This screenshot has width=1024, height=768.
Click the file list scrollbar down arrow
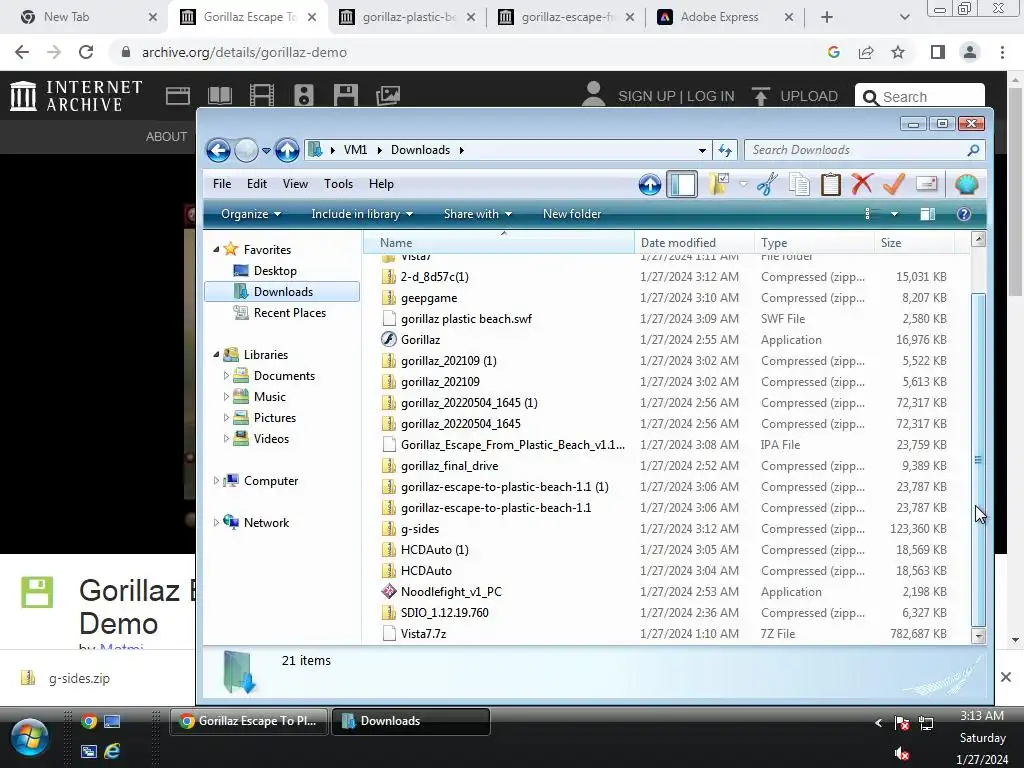tap(978, 635)
